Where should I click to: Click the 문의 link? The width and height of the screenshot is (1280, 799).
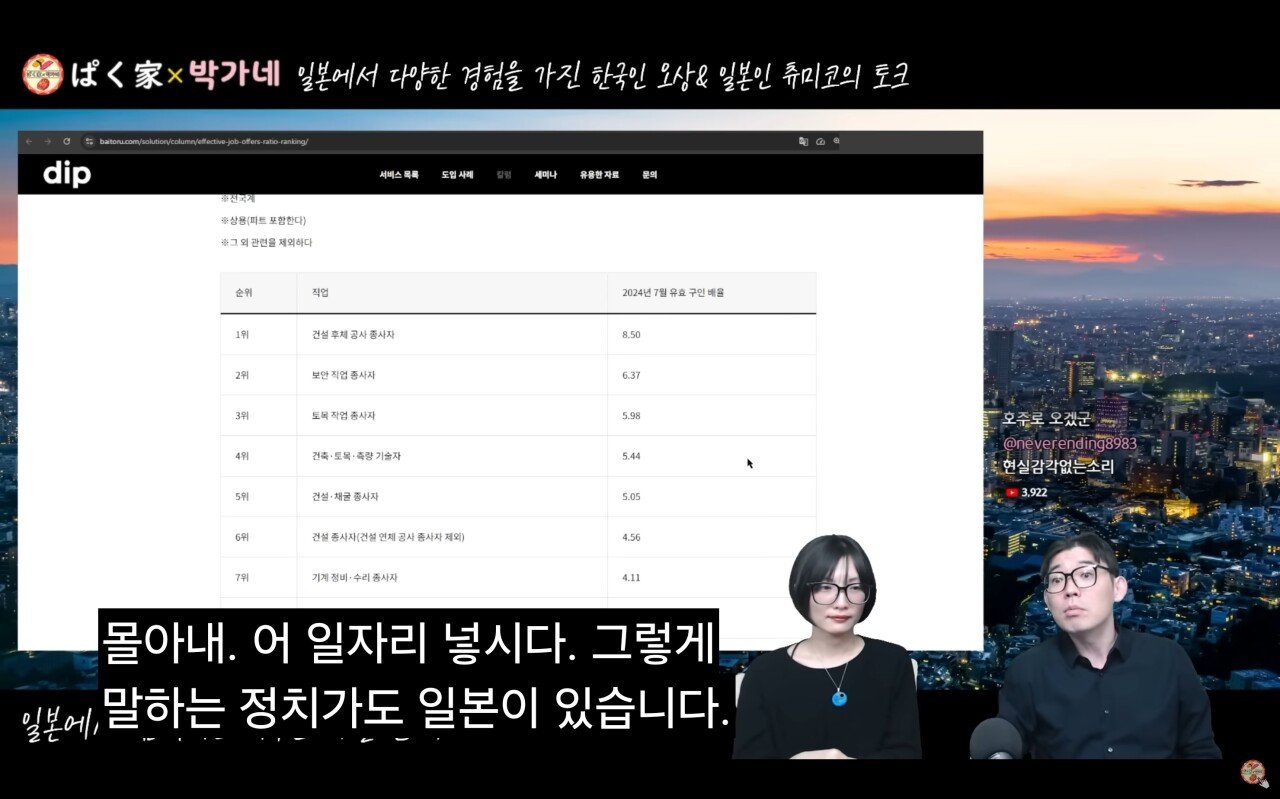pos(649,175)
